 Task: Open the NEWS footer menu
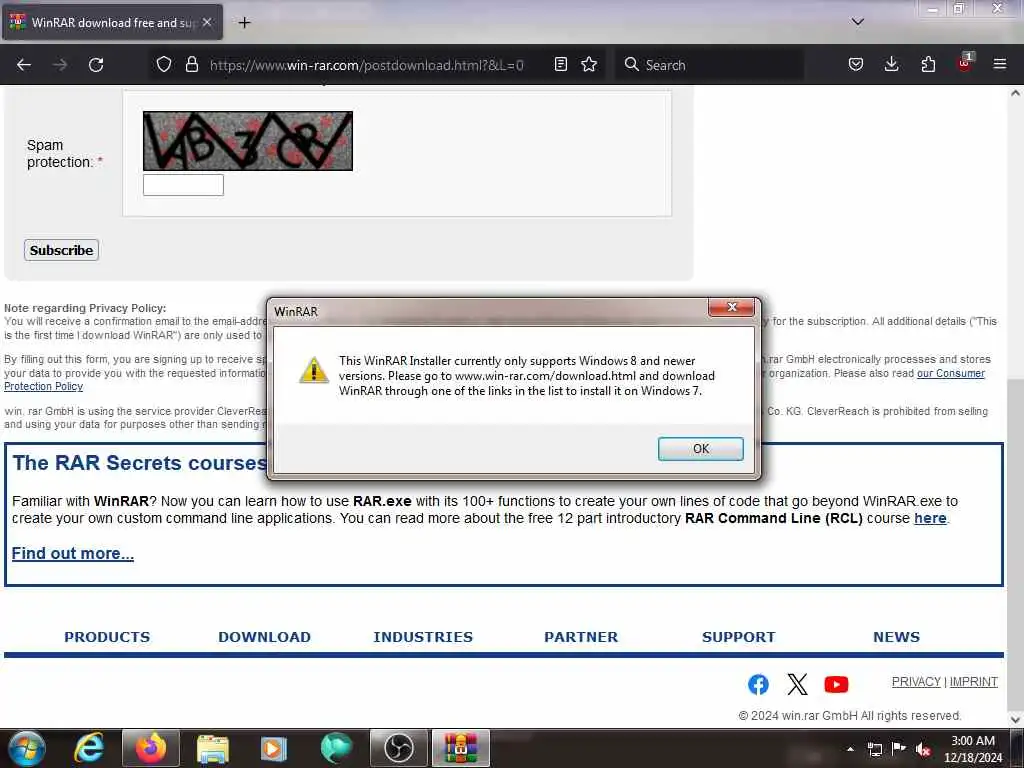(897, 637)
